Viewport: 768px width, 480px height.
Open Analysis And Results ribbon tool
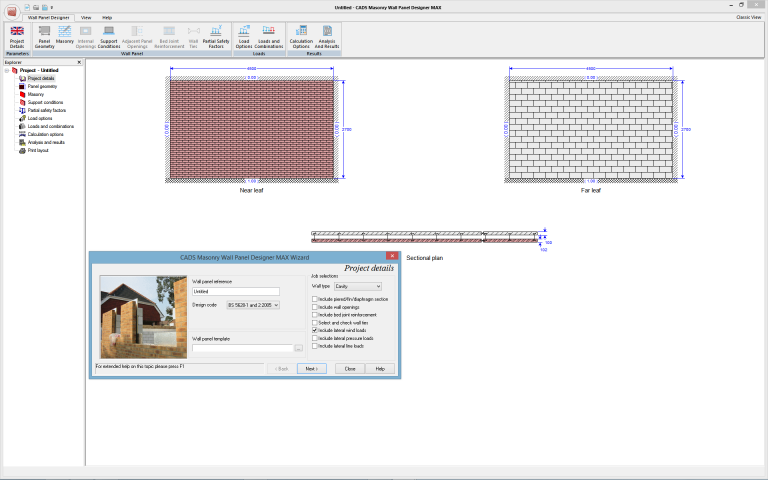[327, 37]
